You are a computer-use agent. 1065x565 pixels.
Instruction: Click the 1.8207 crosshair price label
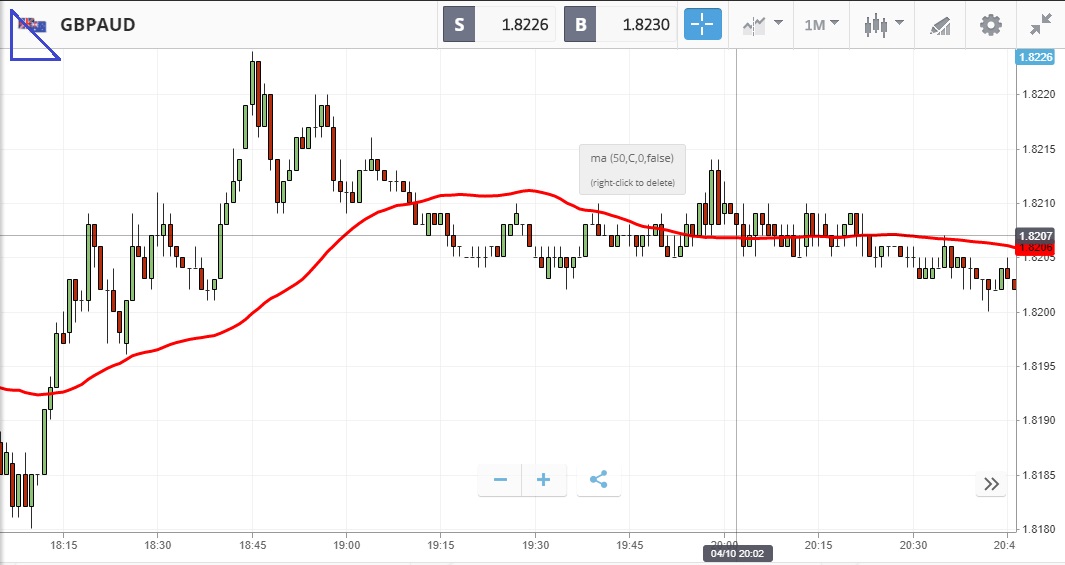click(1035, 236)
